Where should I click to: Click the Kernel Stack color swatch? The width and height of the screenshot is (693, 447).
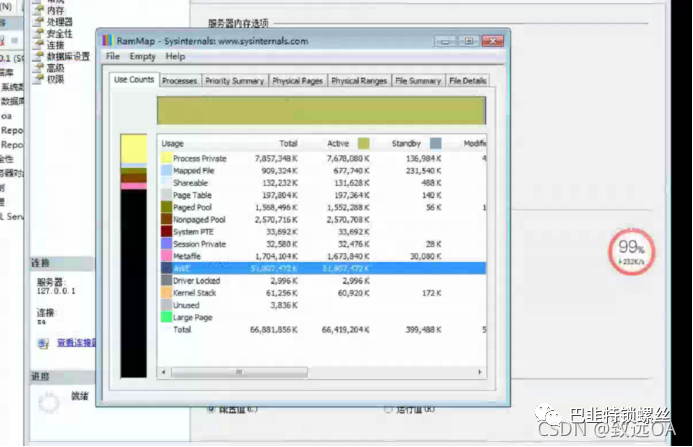[x=166, y=293]
